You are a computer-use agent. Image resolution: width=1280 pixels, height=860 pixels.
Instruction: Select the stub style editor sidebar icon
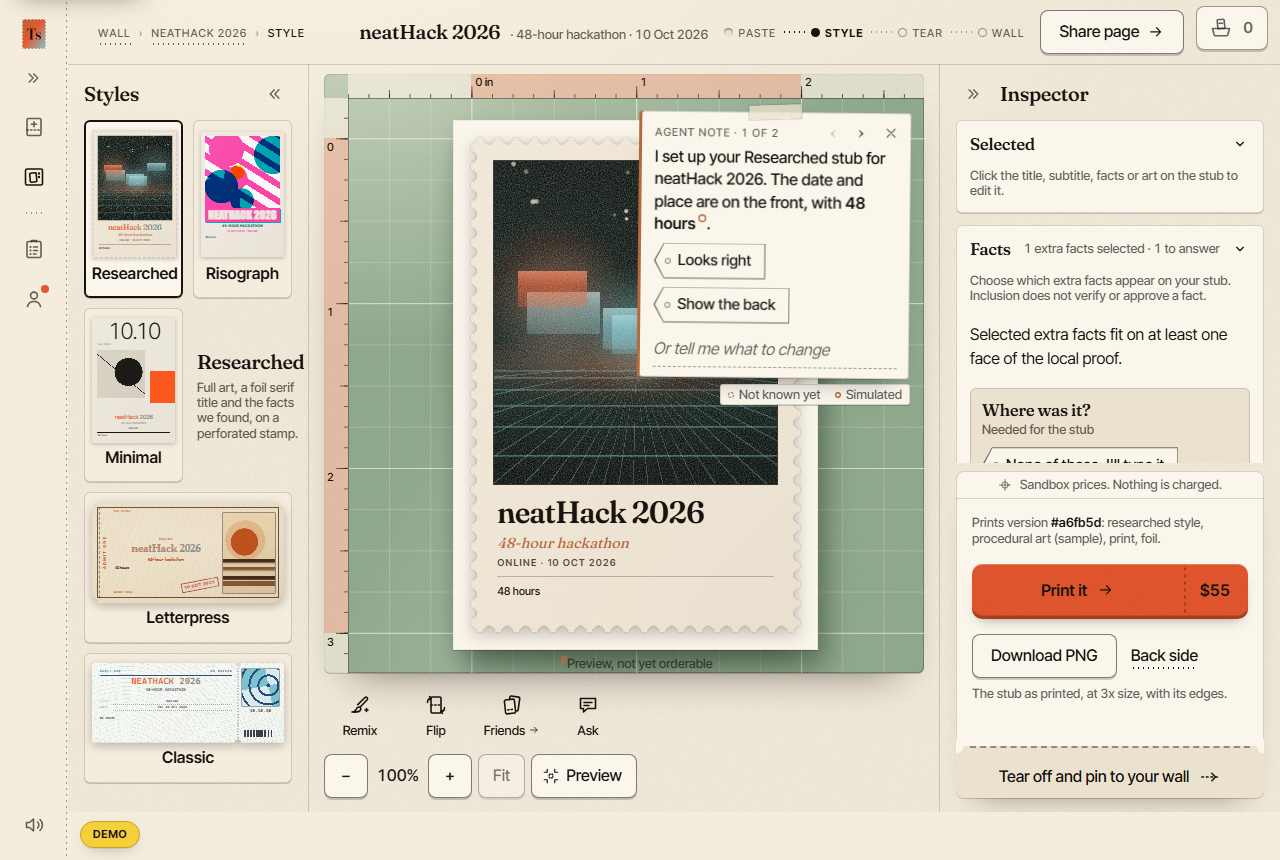34,177
